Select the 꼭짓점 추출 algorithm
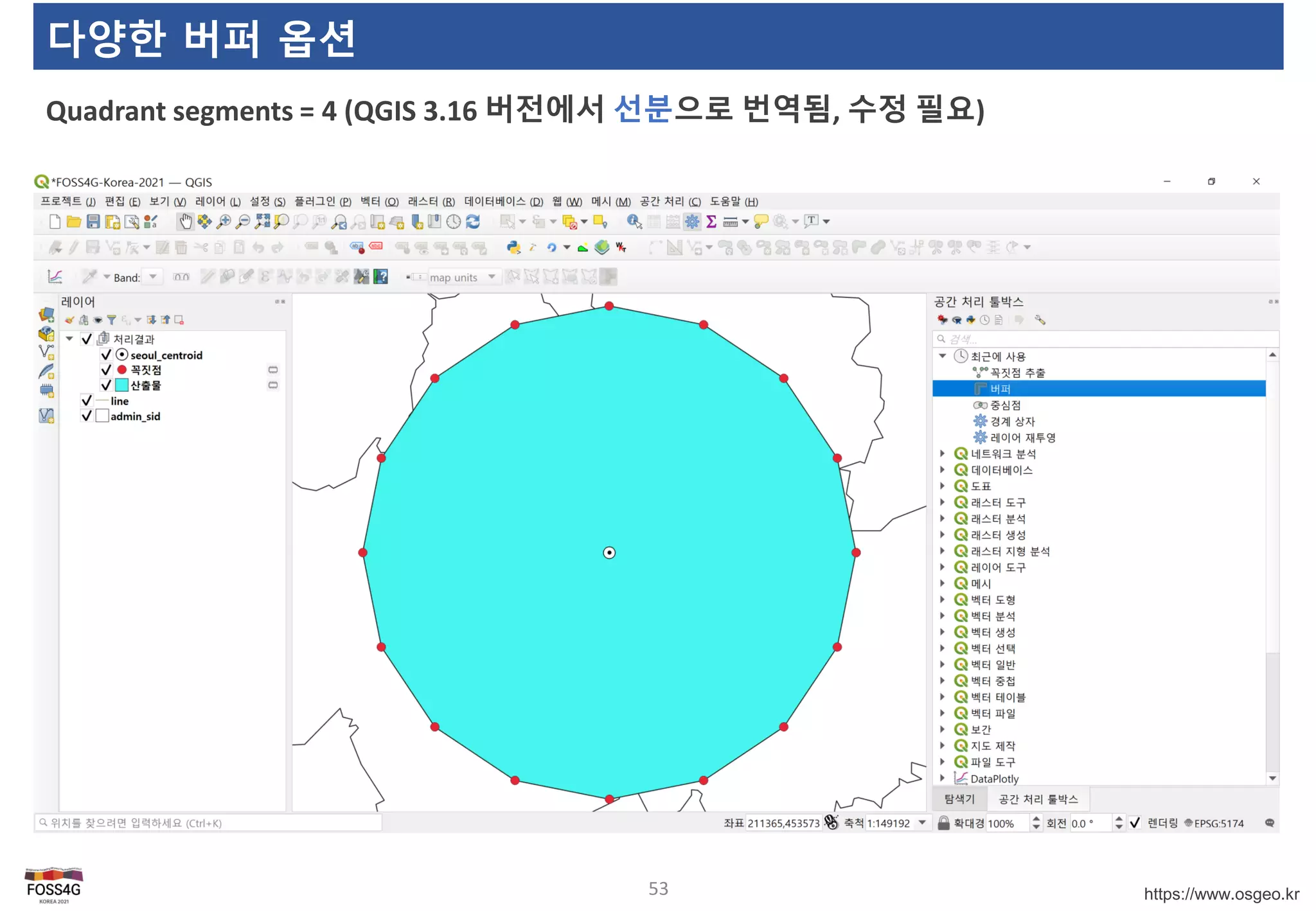 pyautogui.click(x=1017, y=373)
